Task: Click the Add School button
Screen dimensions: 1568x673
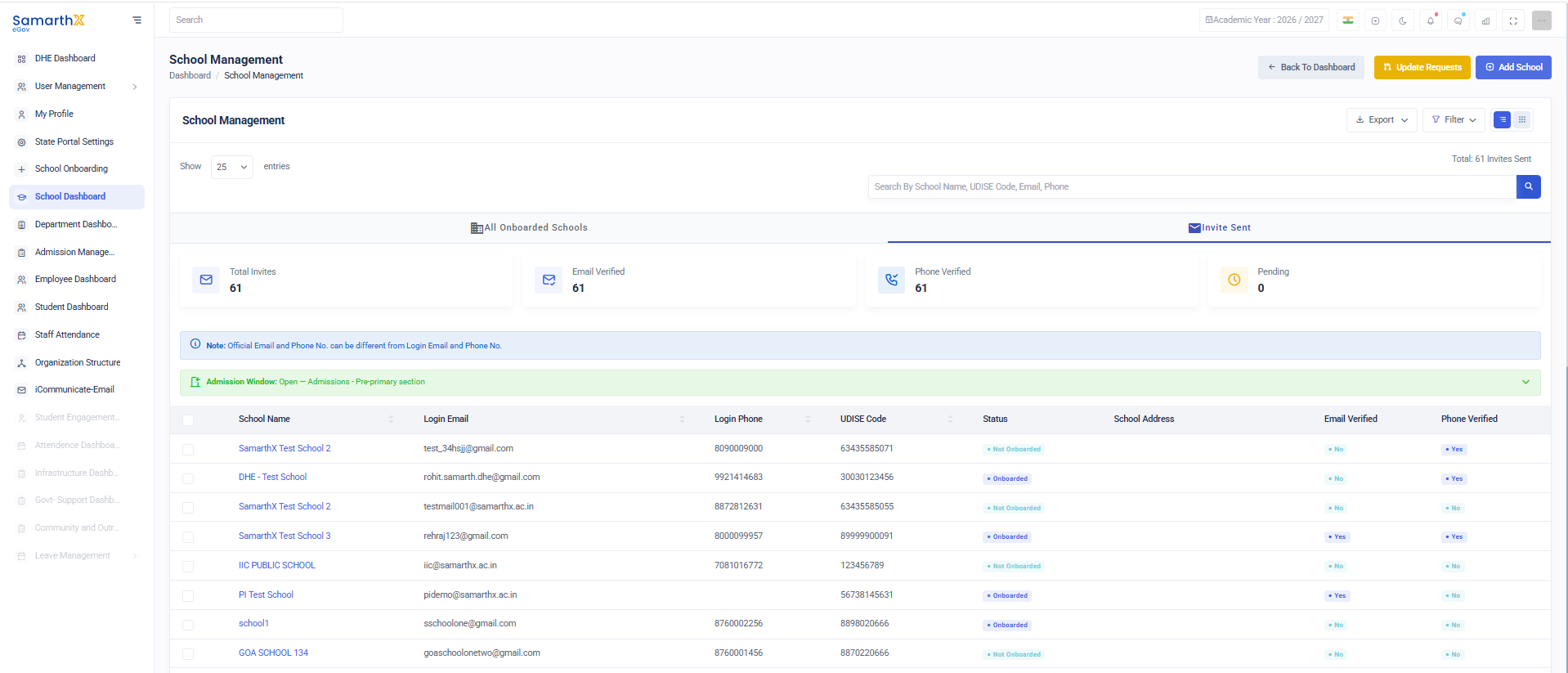Action: pyautogui.click(x=1513, y=67)
